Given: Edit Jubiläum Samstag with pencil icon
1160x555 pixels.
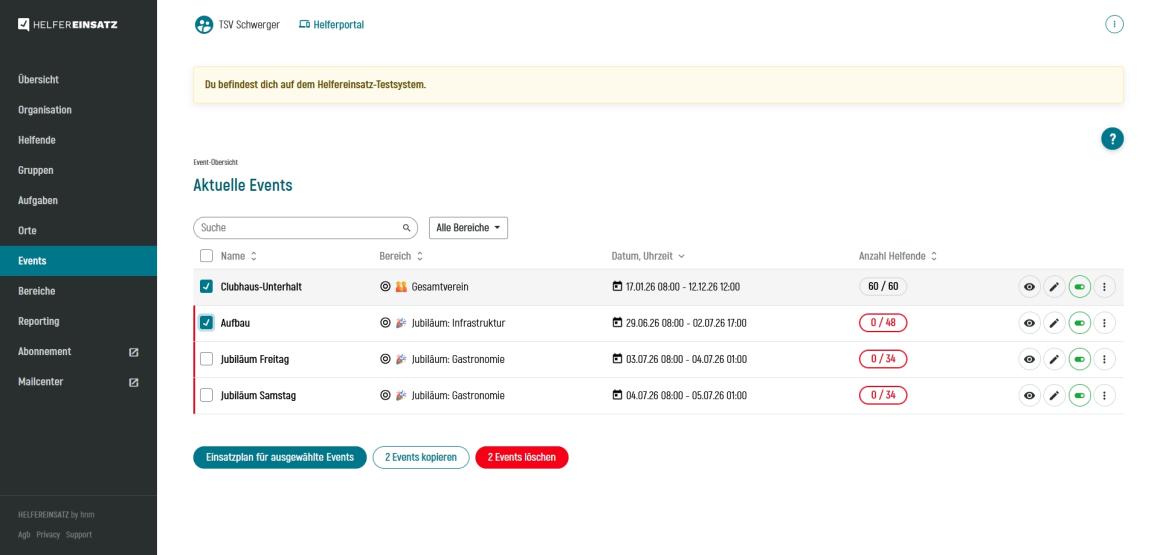Looking at the screenshot, I should [1054, 396].
